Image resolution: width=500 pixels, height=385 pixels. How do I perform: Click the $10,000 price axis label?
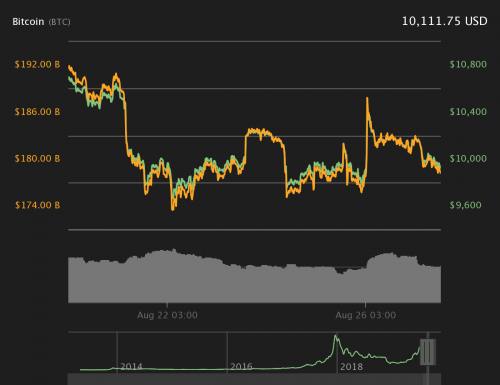[x=468, y=158]
